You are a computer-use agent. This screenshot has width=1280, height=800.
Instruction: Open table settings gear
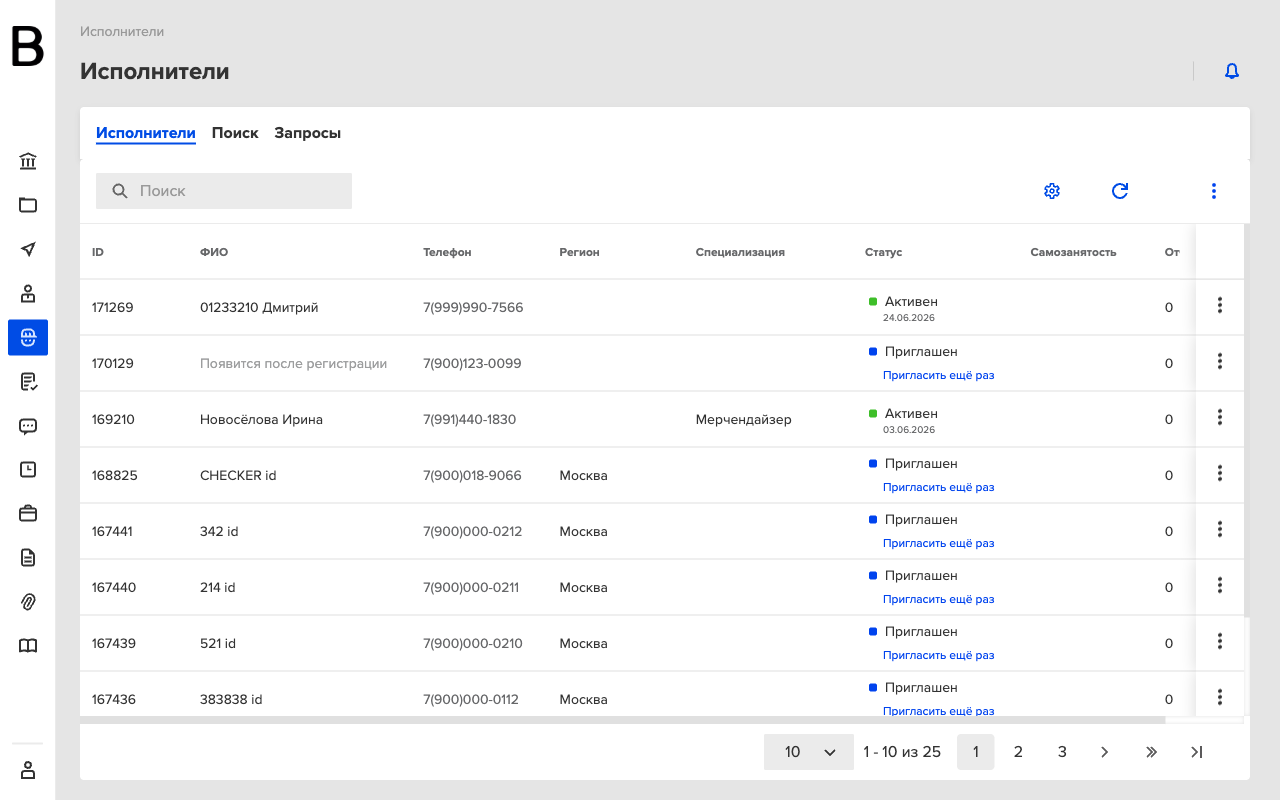(1052, 191)
